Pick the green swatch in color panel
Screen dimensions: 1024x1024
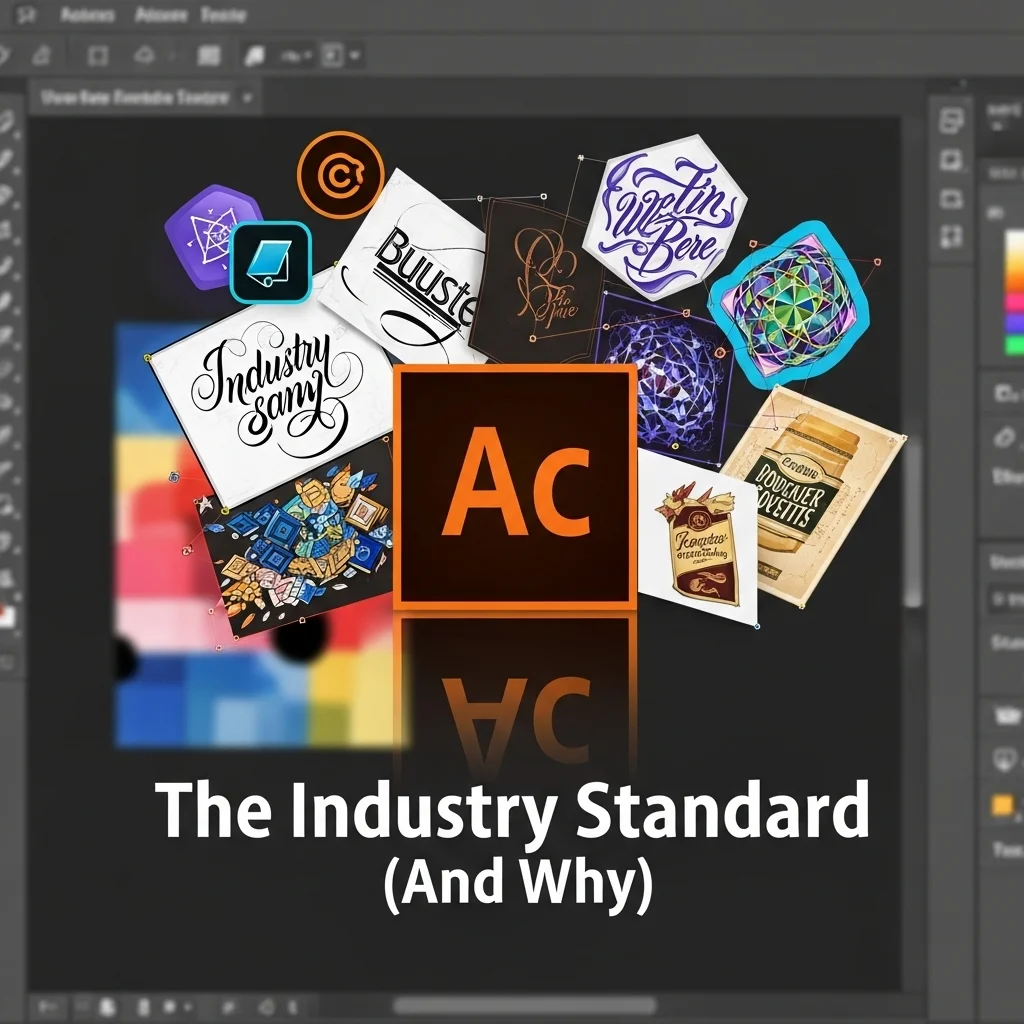1014,345
